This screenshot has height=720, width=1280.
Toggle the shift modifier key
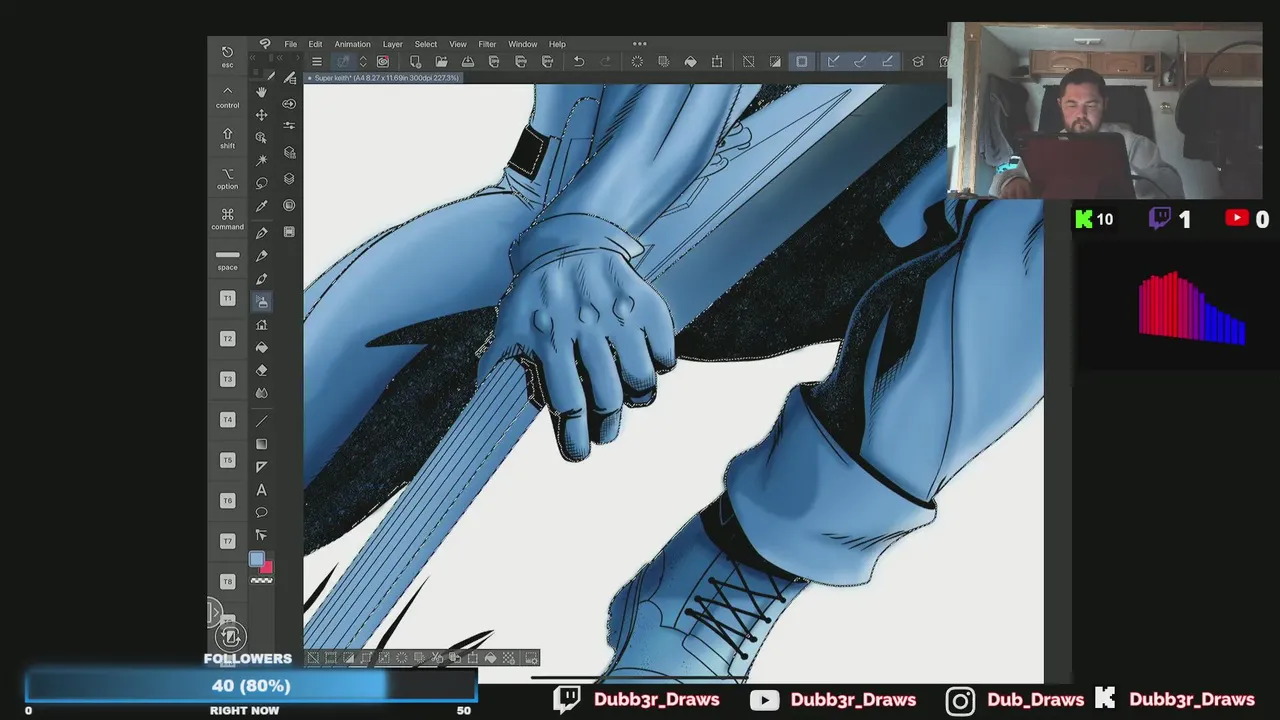(227, 138)
